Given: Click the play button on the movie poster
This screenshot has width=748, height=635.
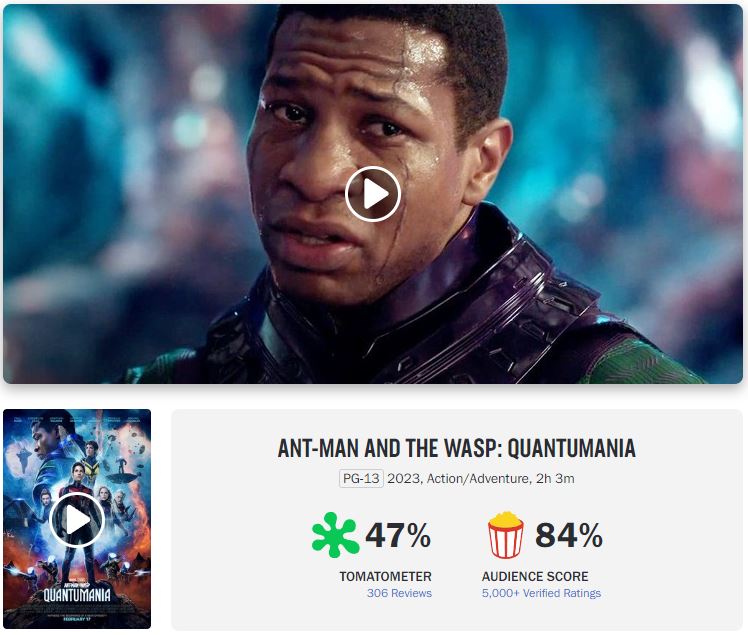Looking at the screenshot, I should coord(77,520).
